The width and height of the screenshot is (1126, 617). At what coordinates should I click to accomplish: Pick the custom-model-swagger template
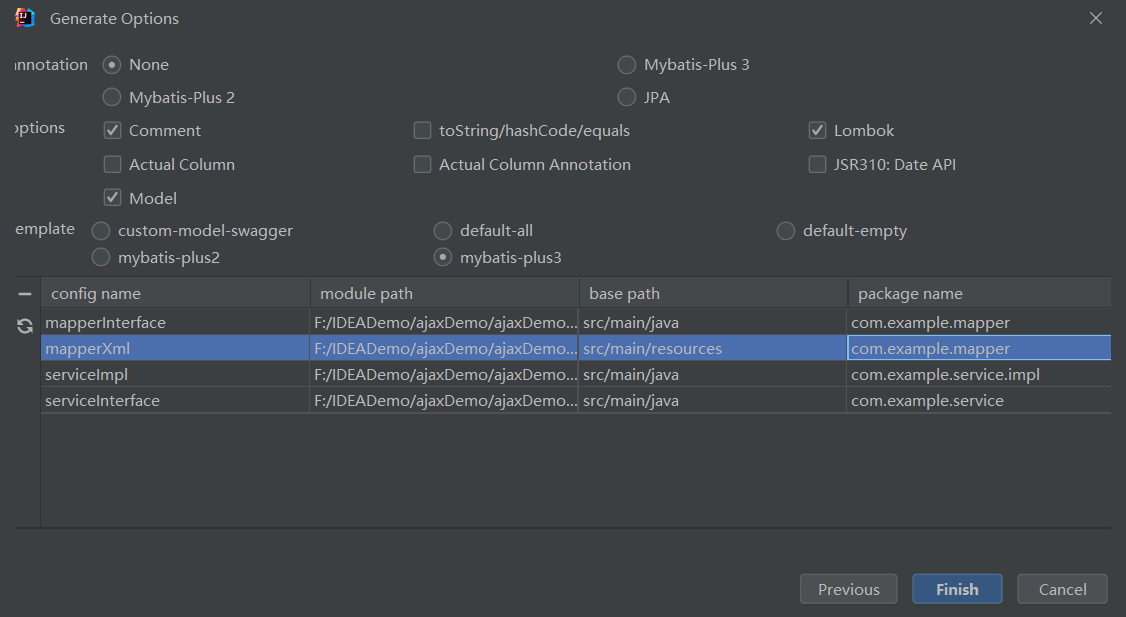101,231
